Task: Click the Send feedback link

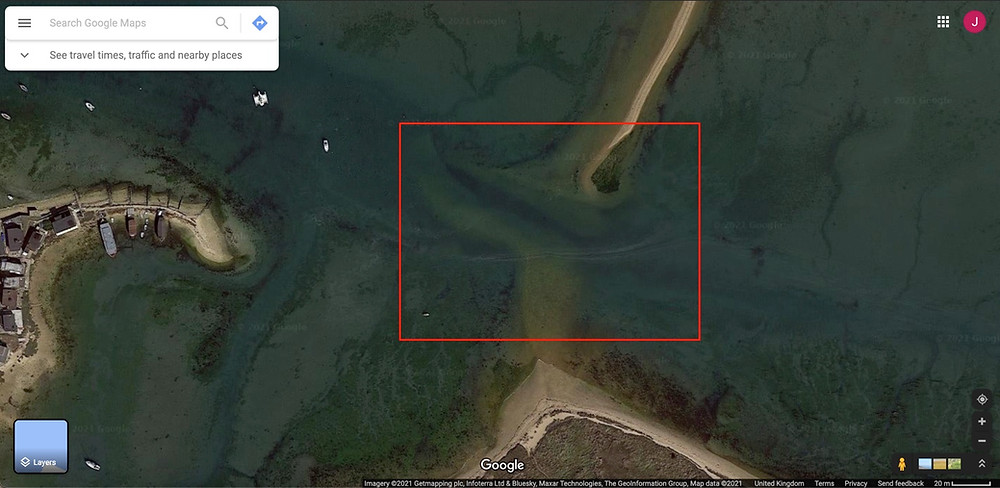Action: coord(901,484)
